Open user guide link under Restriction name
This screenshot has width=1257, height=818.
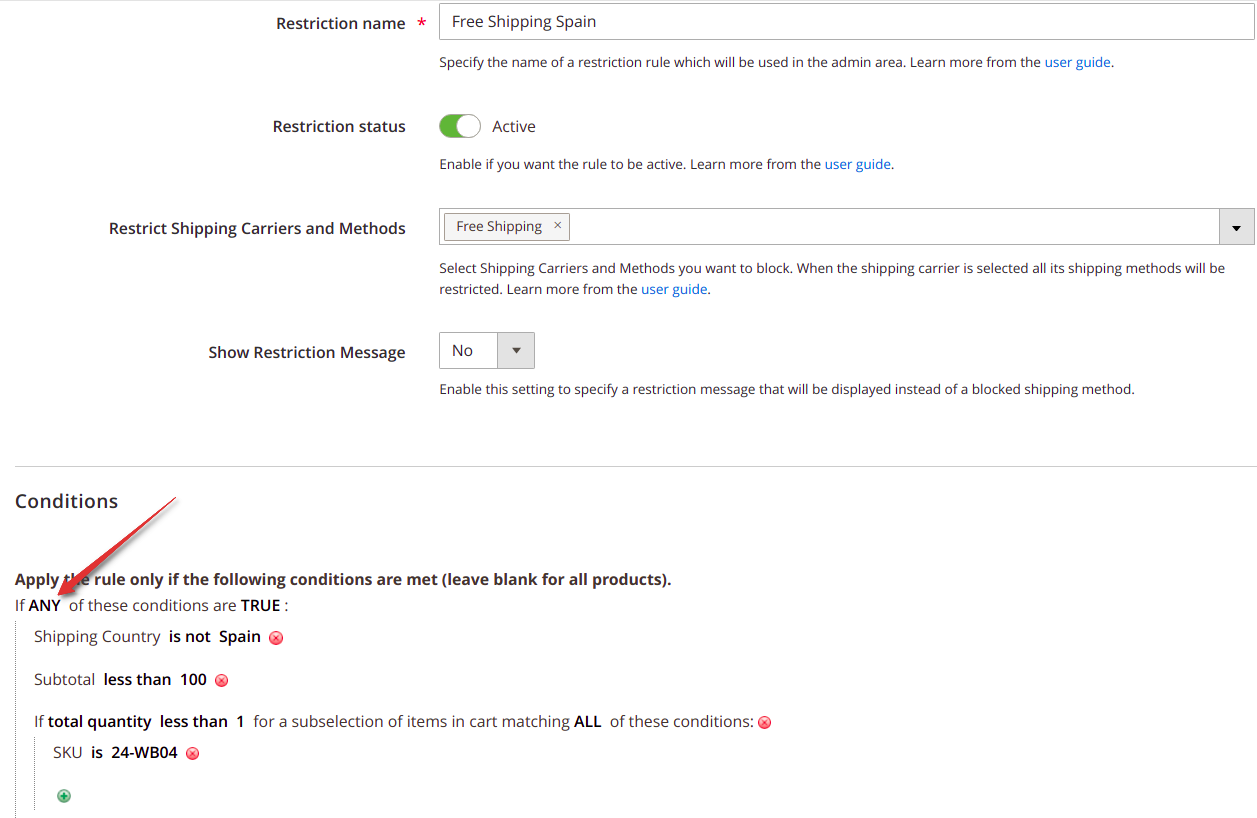[x=1077, y=62]
